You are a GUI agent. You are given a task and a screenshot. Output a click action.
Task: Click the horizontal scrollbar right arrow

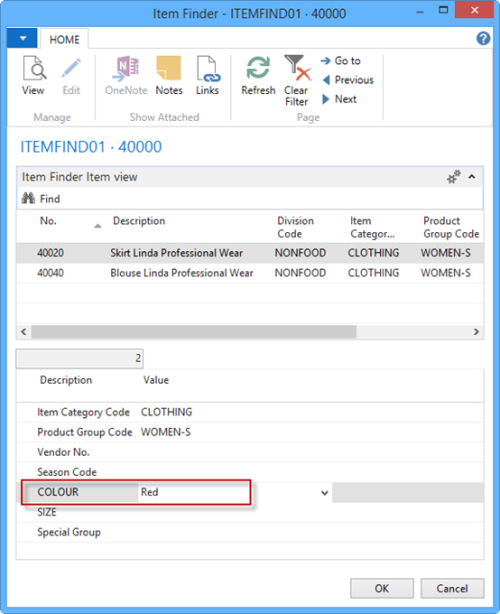pos(476,332)
